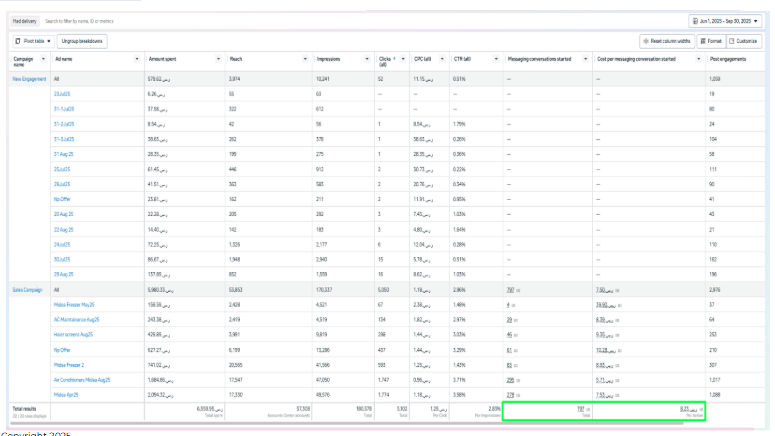Click the Reset column widths icon

pos(649,41)
